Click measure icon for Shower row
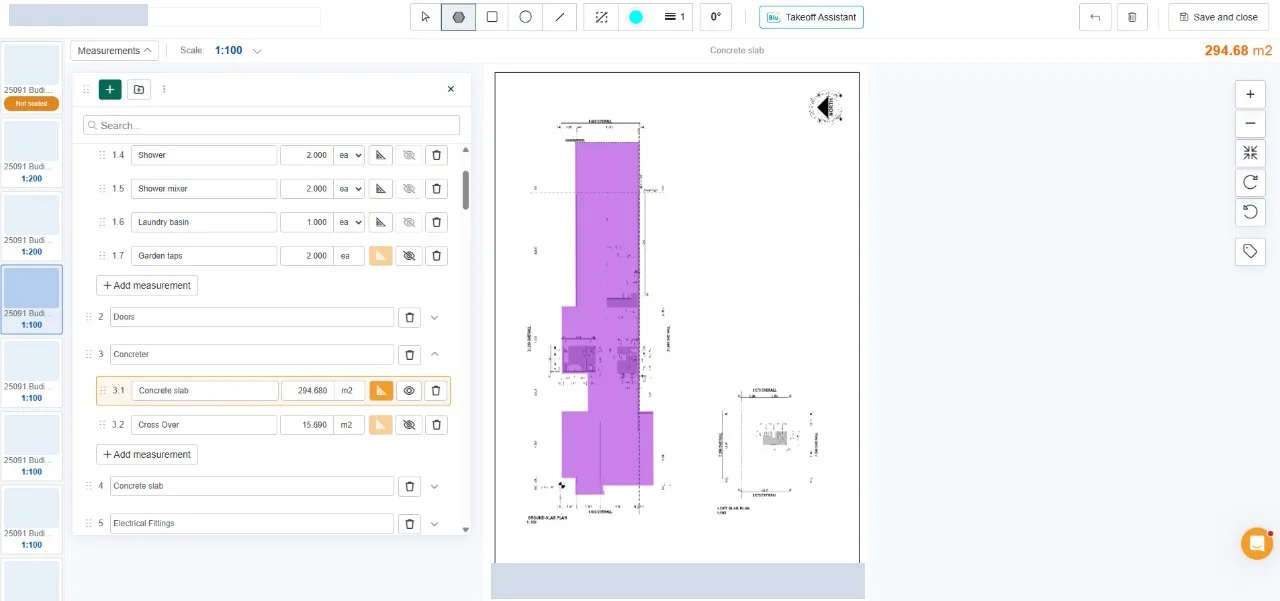This screenshot has width=1280, height=601. click(380, 155)
